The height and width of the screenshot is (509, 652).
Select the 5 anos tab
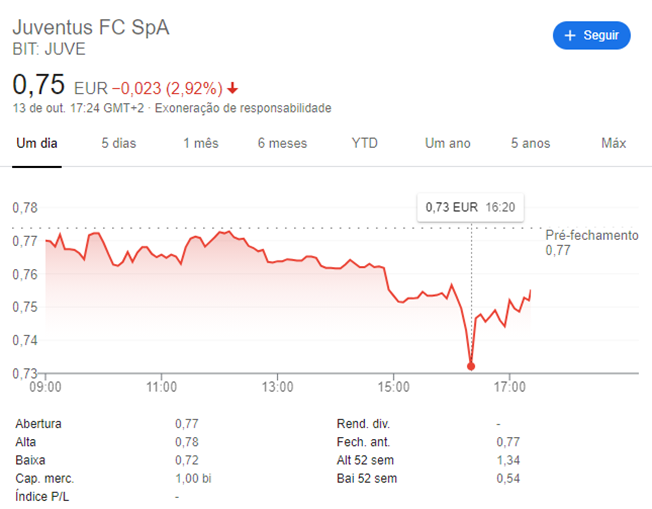[x=530, y=143]
